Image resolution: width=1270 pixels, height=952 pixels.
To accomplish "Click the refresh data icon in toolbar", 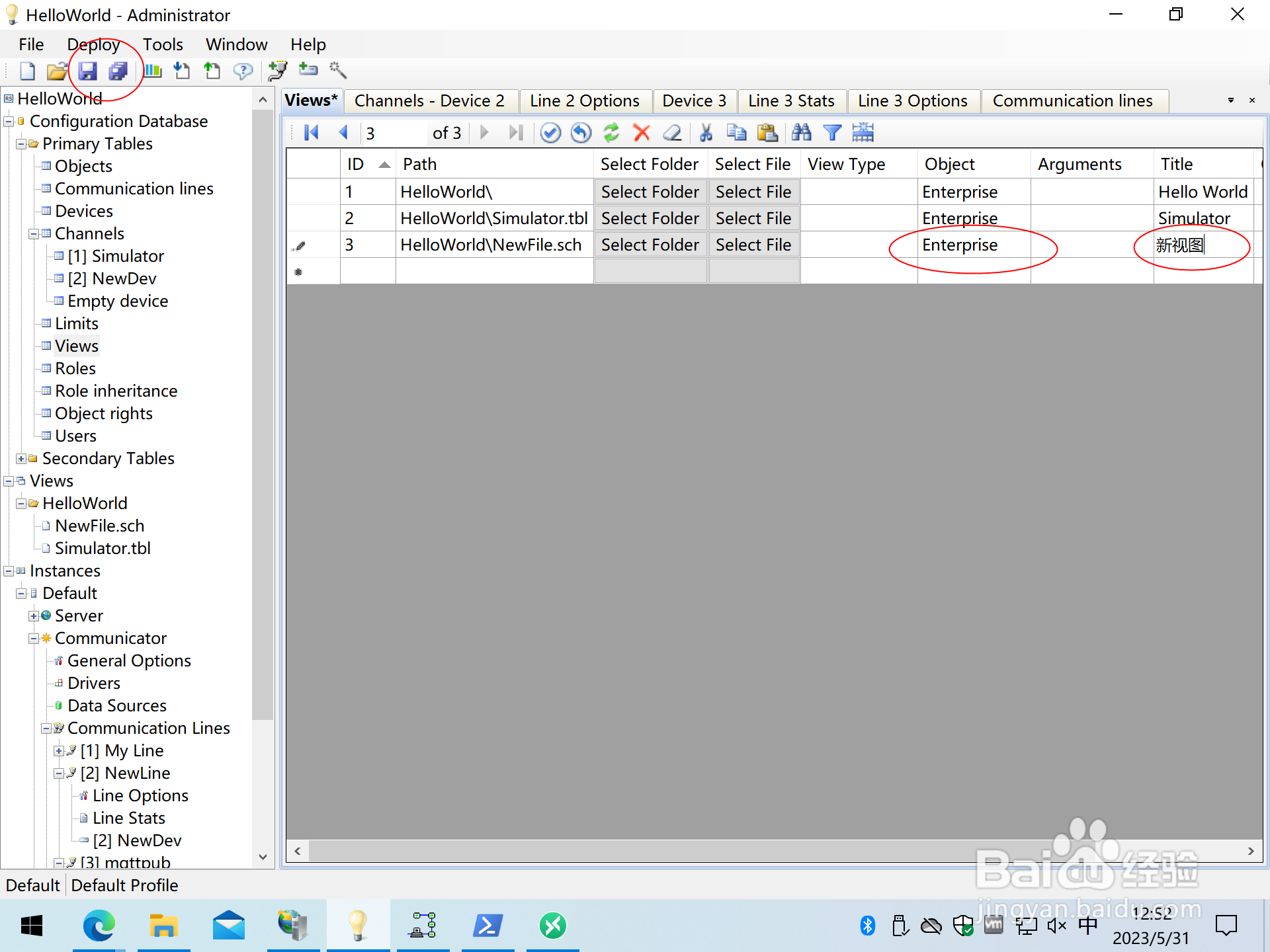I will pyautogui.click(x=613, y=132).
